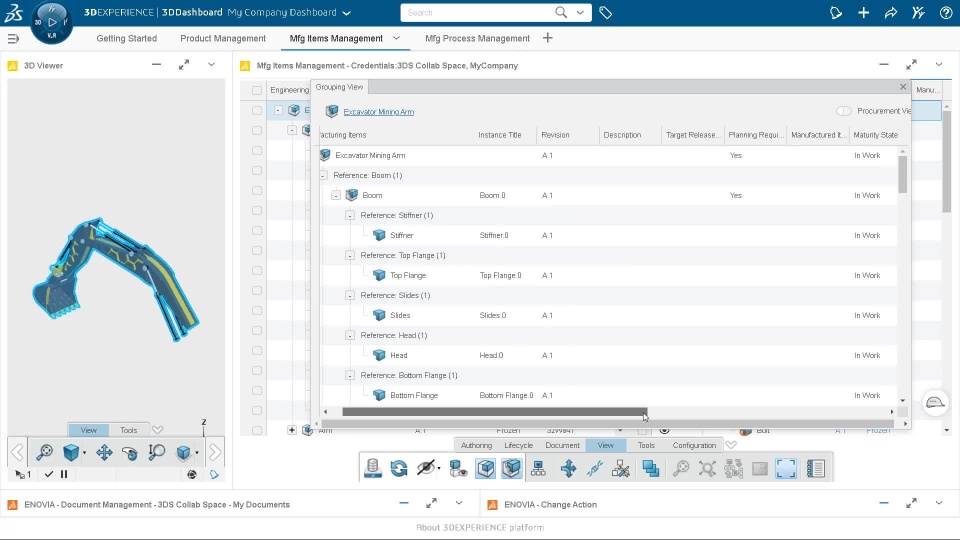Open the Authoring toolbar tab
Viewport: 960px width, 540px height.
476,445
